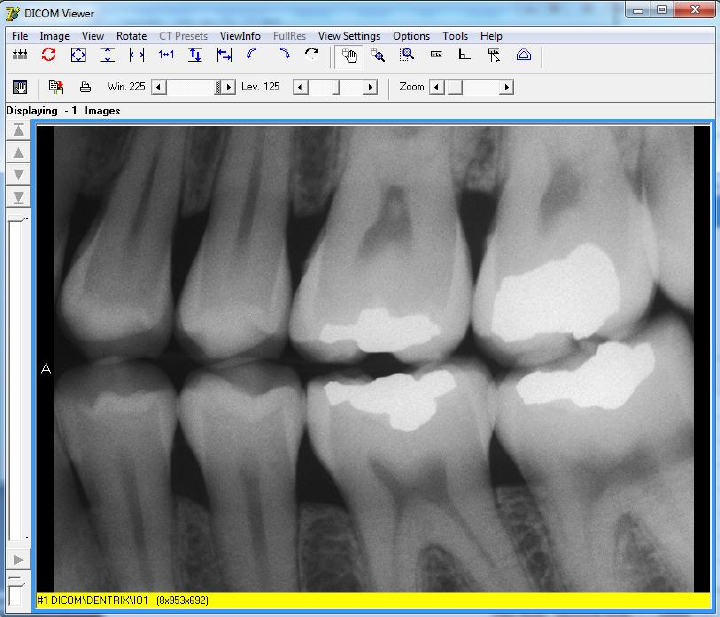Click the DICOM Viewer title bar icon
Image resolution: width=720 pixels, height=617 pixels.
(x=12, y=13)
